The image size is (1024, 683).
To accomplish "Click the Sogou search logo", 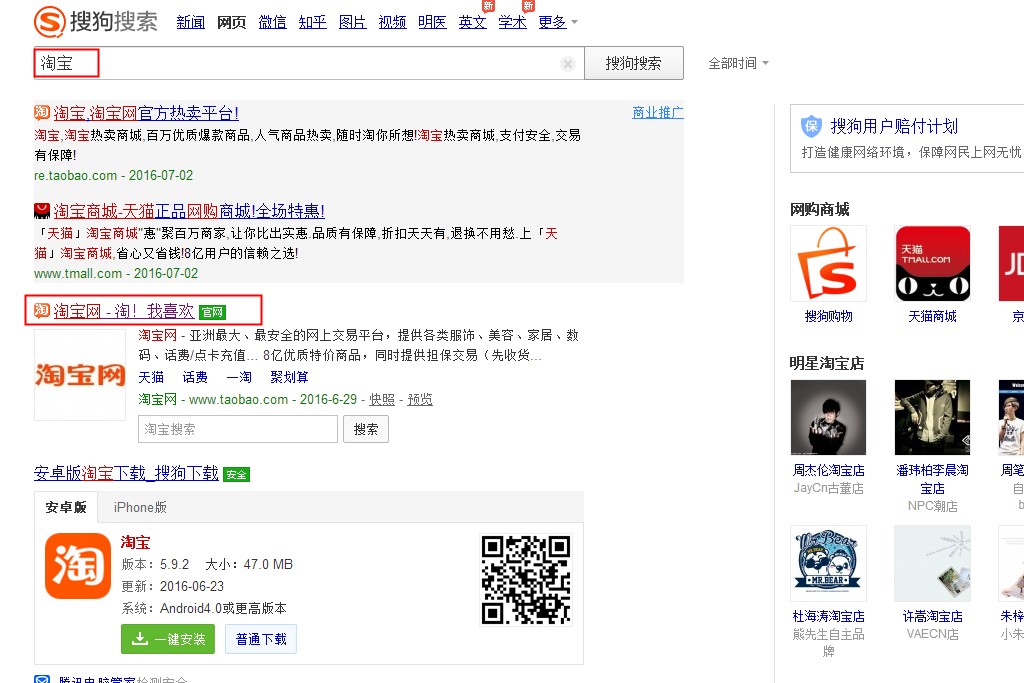I will tap(96, 22).
